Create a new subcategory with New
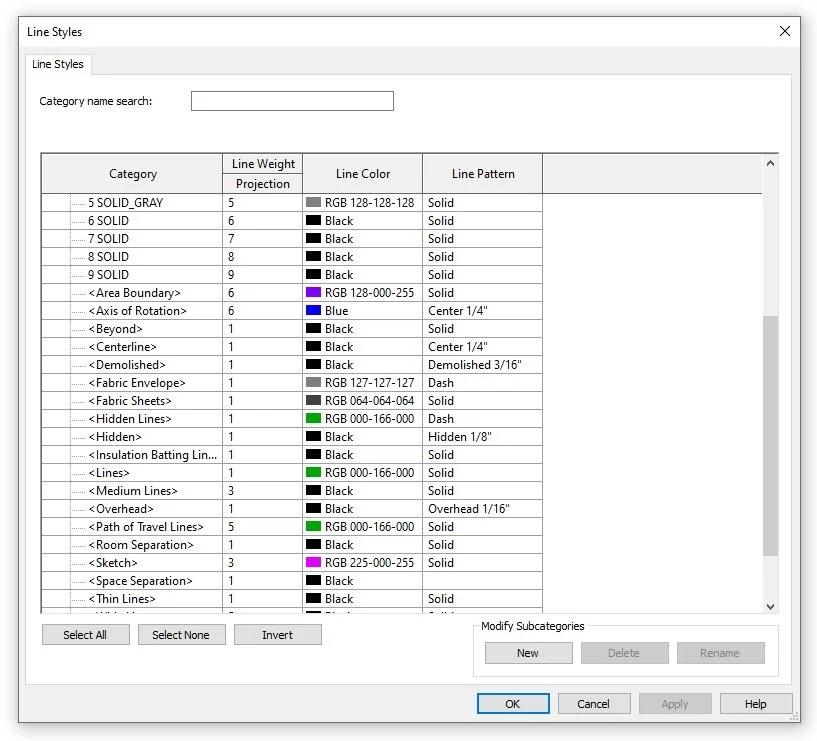This screenshot has width=817, height=741. pos(528,653)
